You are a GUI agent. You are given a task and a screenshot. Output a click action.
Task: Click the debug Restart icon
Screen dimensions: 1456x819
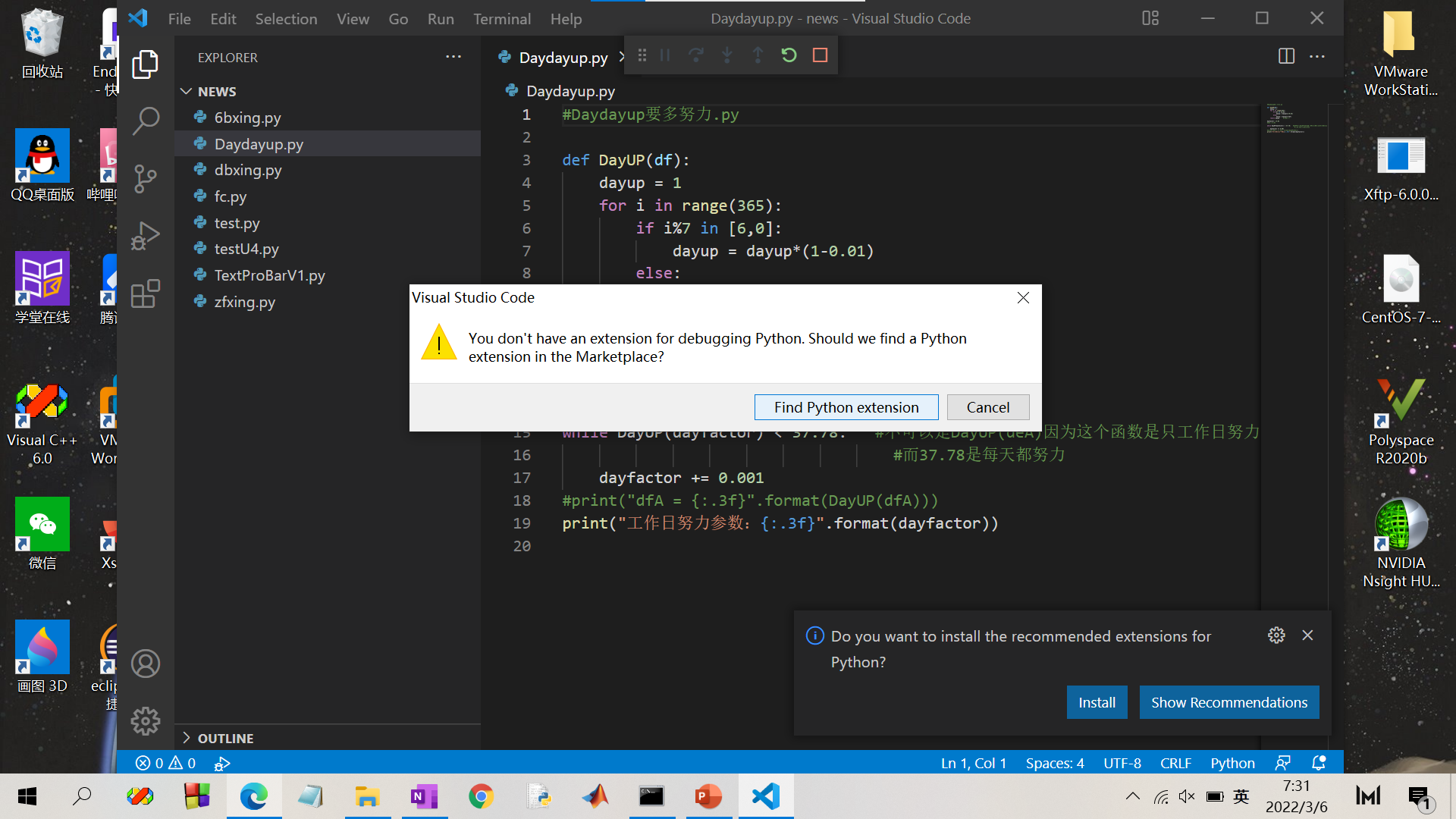click(x=789, y=55)
